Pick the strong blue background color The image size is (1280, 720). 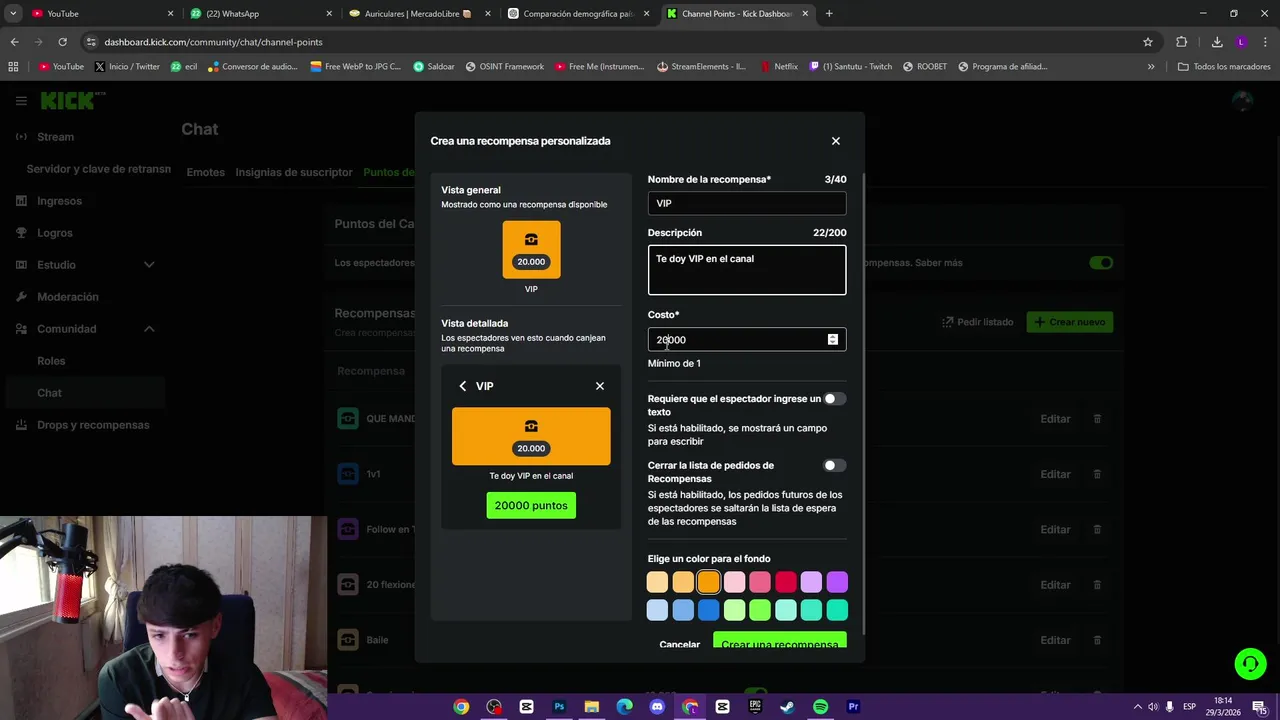708,610
